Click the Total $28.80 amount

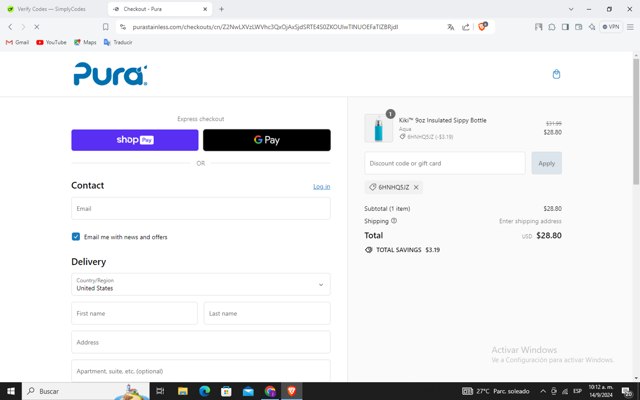[549, 236]
